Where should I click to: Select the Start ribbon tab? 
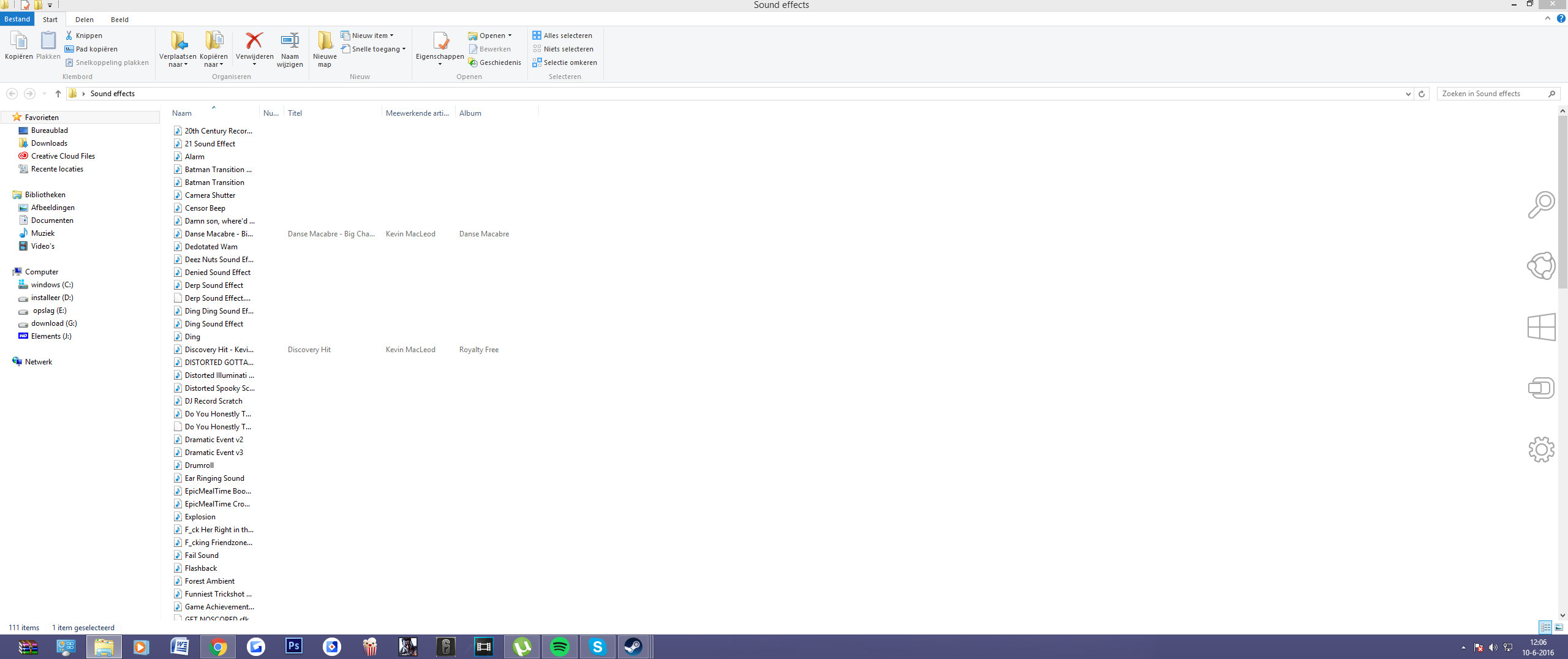50,20
